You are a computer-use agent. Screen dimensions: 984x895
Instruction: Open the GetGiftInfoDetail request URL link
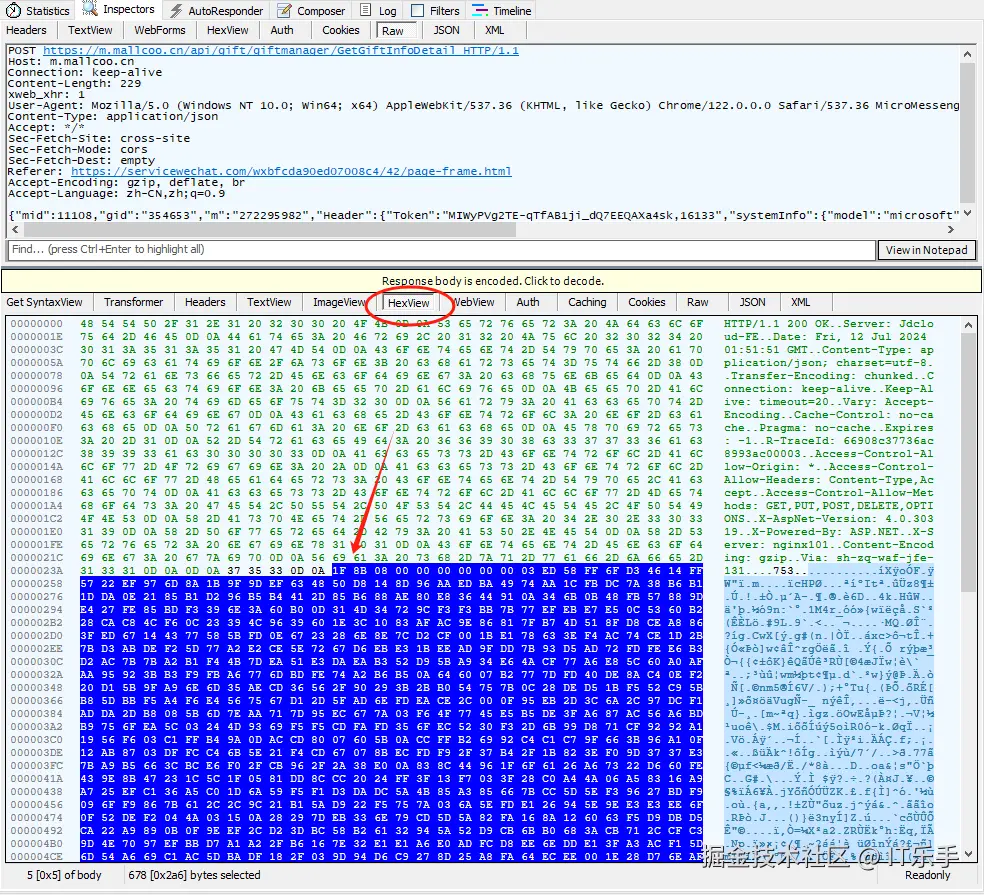[281, 50]
